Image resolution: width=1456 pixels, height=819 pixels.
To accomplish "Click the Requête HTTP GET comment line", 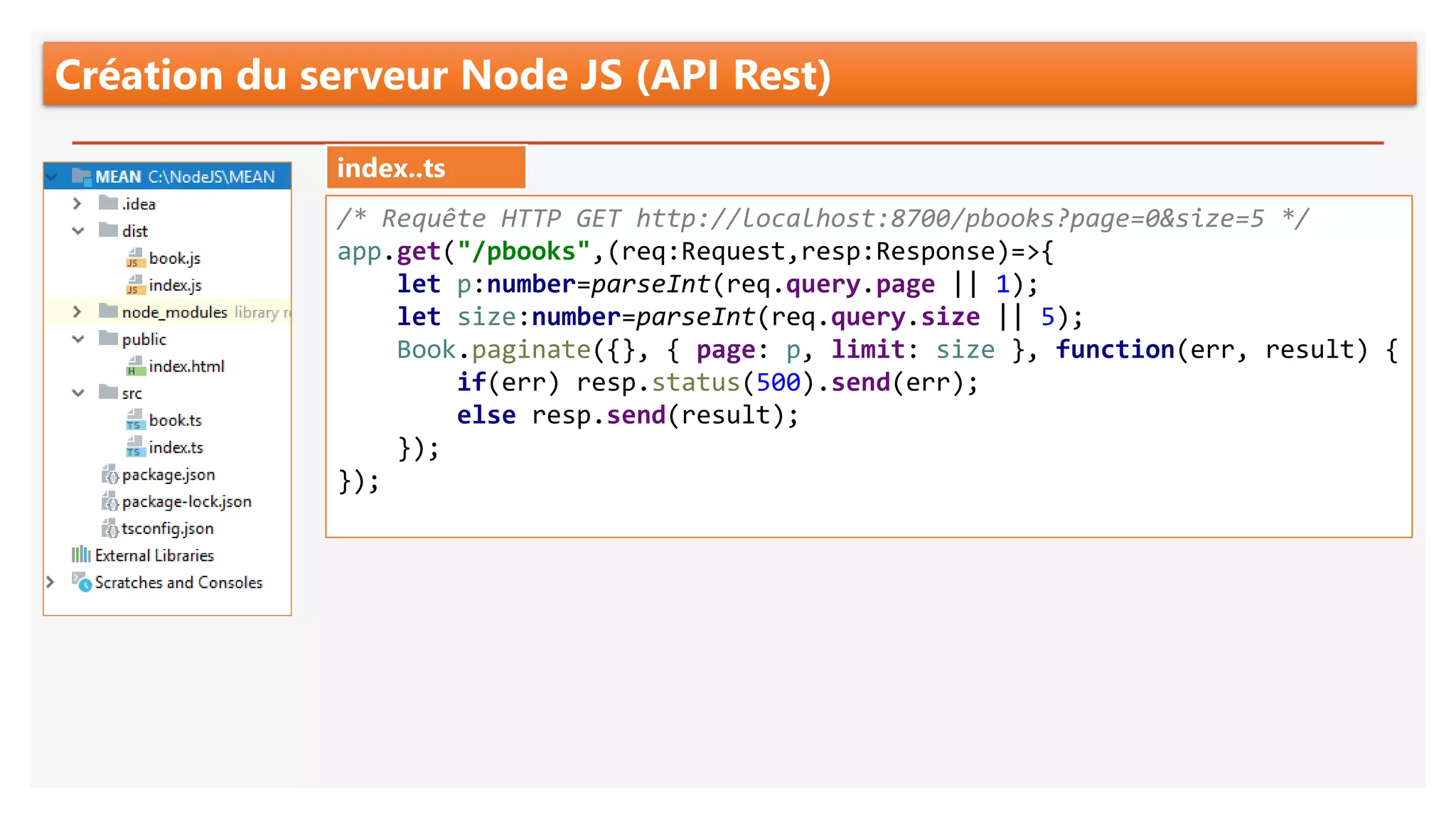I will click(823, 218).
